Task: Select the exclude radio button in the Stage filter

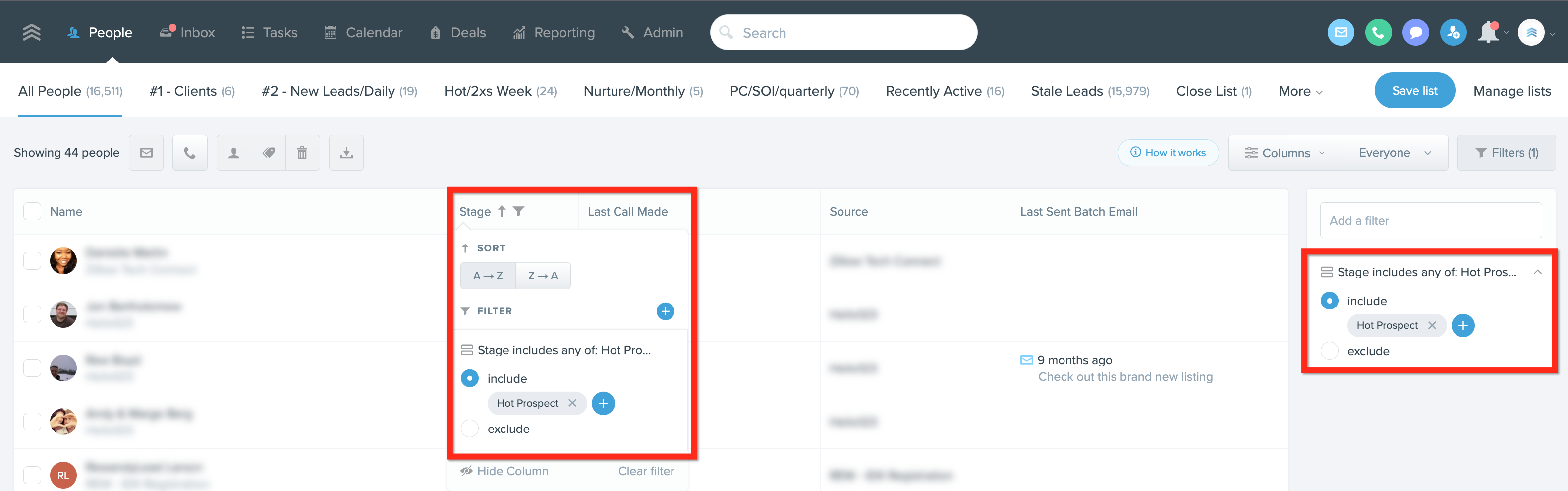Action: [469, 428]
